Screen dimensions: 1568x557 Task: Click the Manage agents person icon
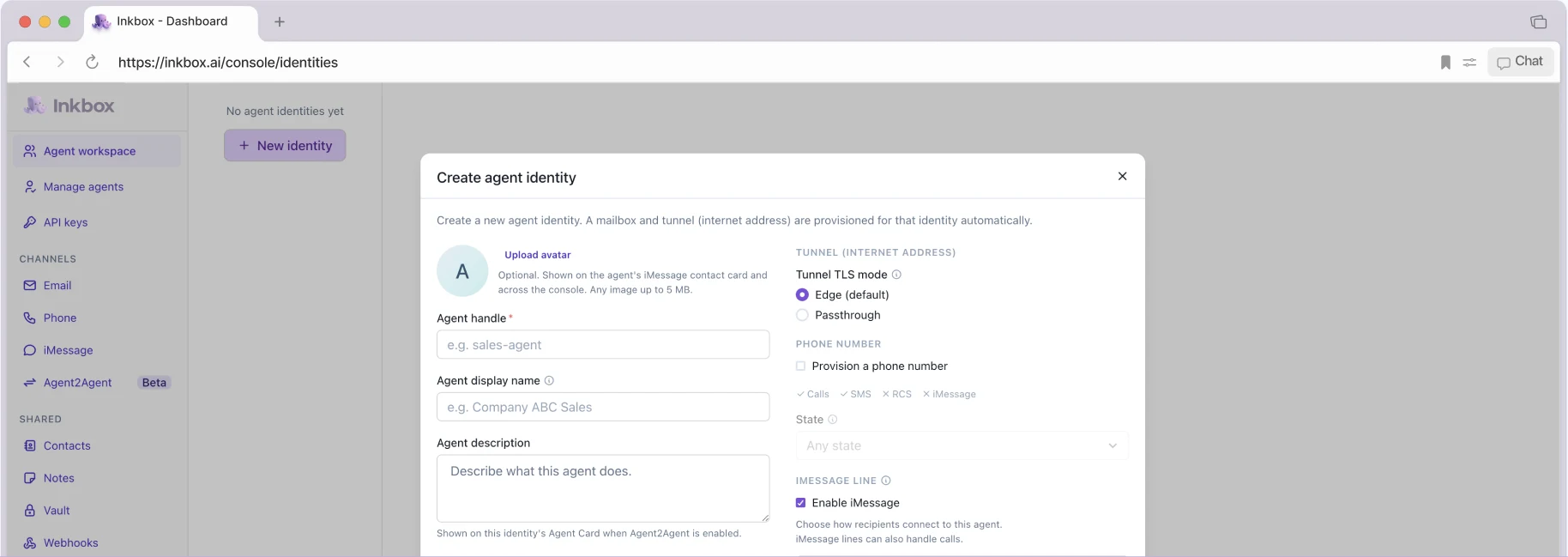[x=30, y=186]
